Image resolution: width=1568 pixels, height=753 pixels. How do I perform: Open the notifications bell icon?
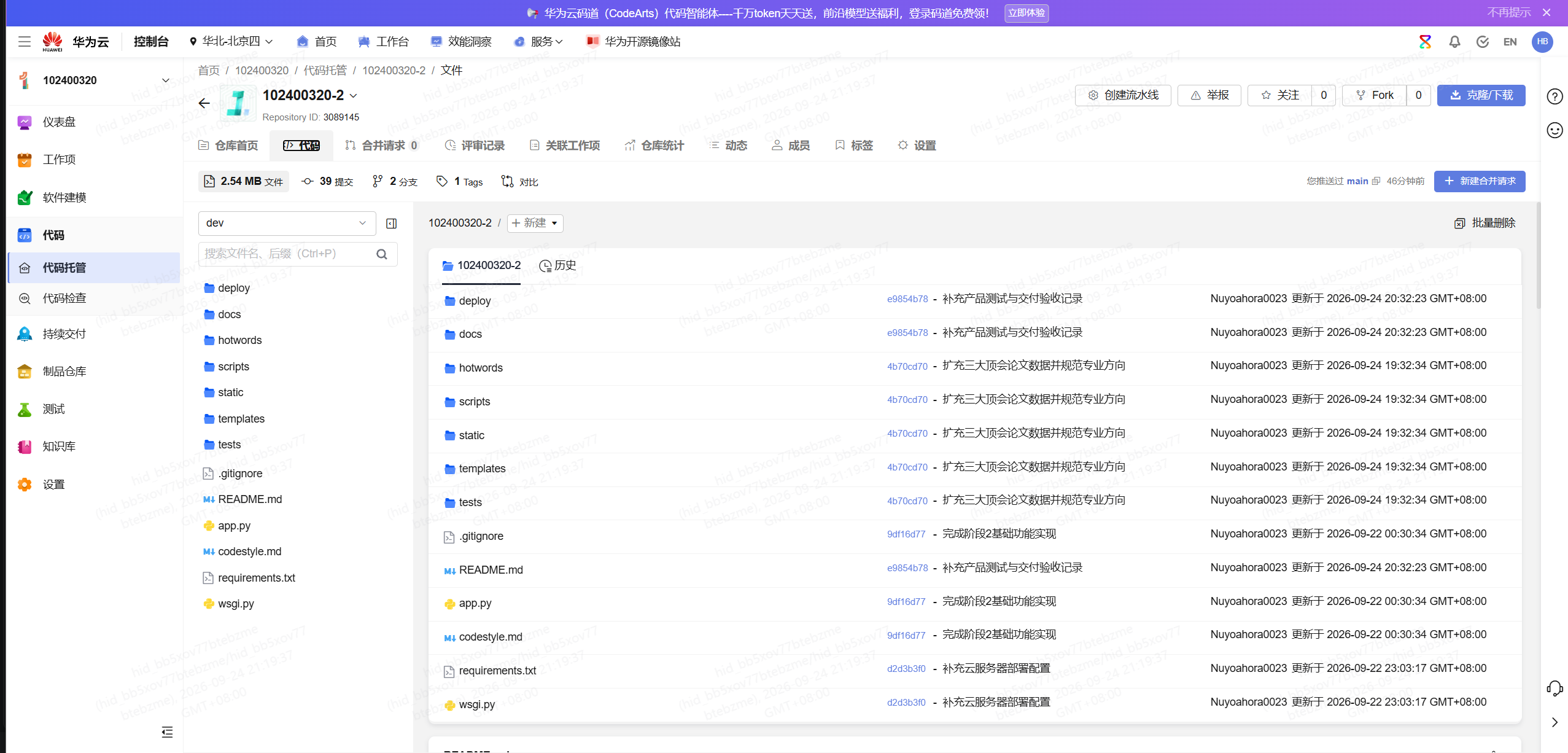click(x=1454, y=42)
